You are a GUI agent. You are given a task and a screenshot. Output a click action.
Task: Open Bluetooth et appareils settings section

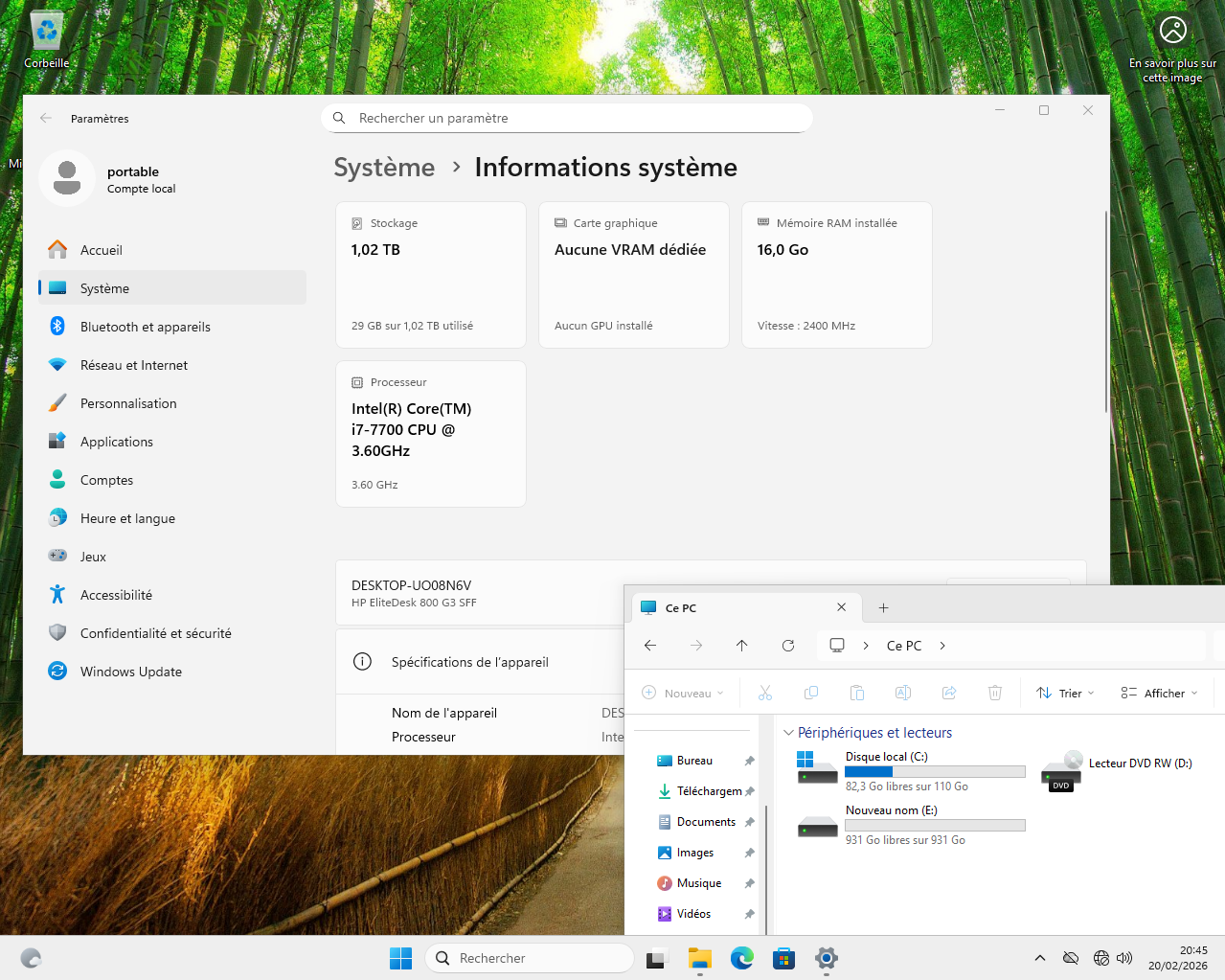click(x=145, y=327)
